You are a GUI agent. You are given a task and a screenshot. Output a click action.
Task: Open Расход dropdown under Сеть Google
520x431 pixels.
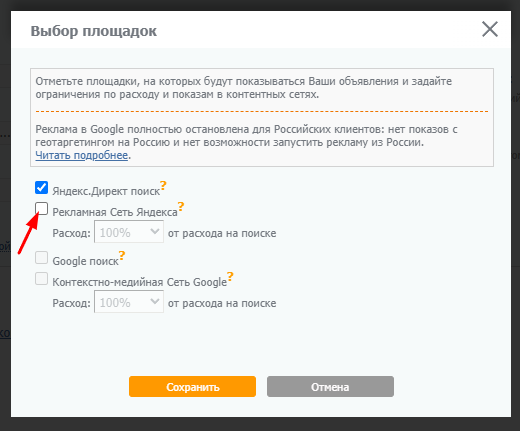pyautogui.click(x=129, y=302)
